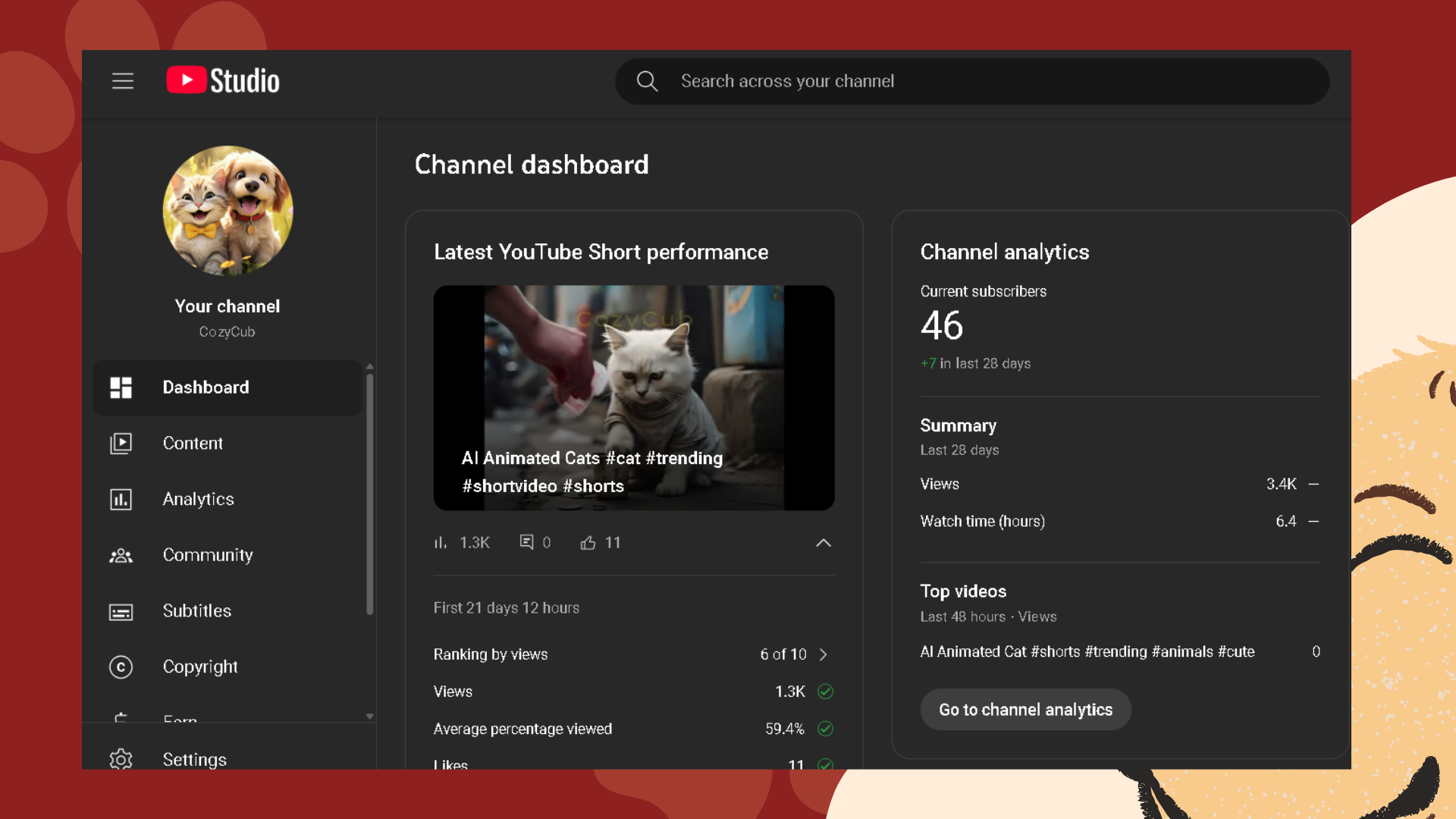Click the Settings gear icon

coord(121,759)
